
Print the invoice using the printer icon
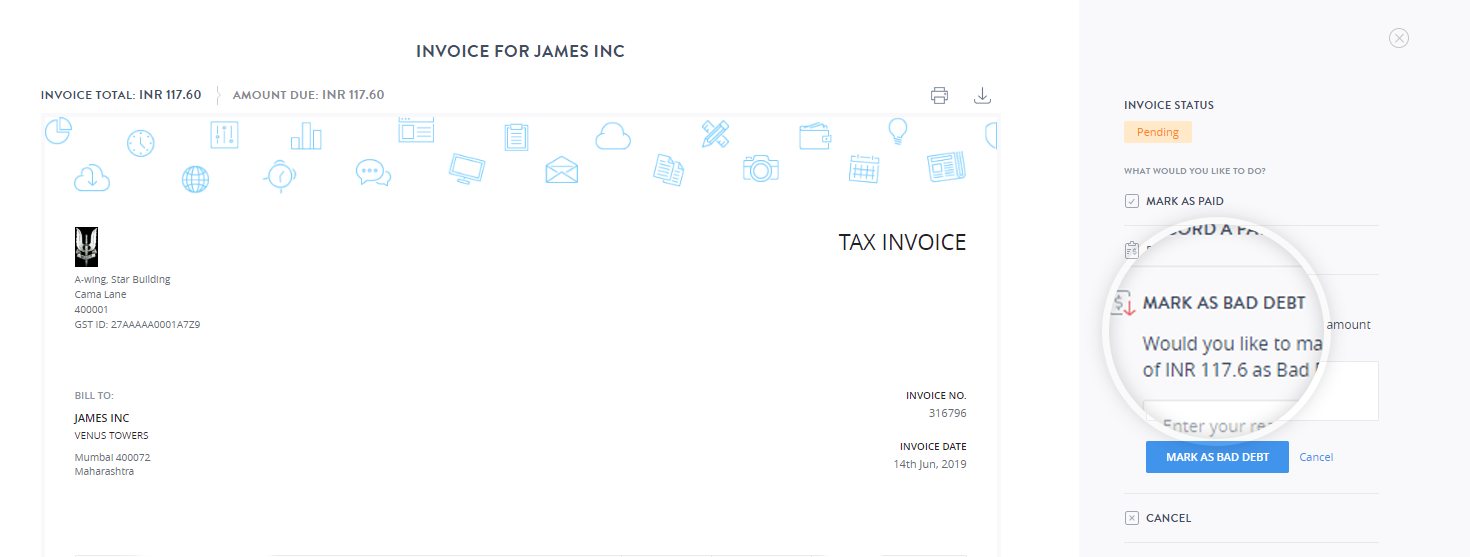(x=939, y=96)
